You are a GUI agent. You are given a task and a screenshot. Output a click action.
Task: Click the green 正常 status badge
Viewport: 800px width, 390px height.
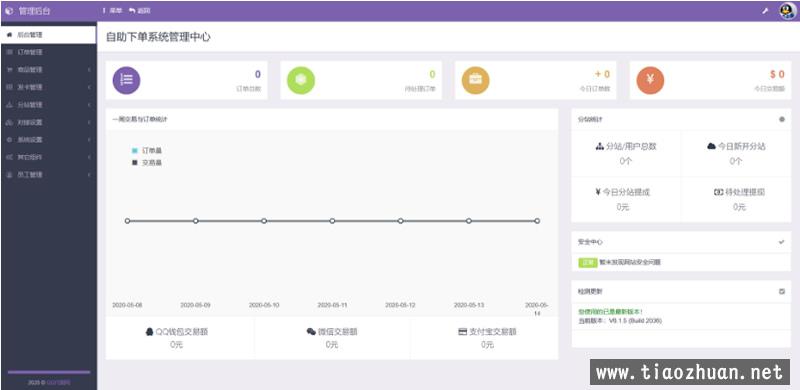pos(588,262)
